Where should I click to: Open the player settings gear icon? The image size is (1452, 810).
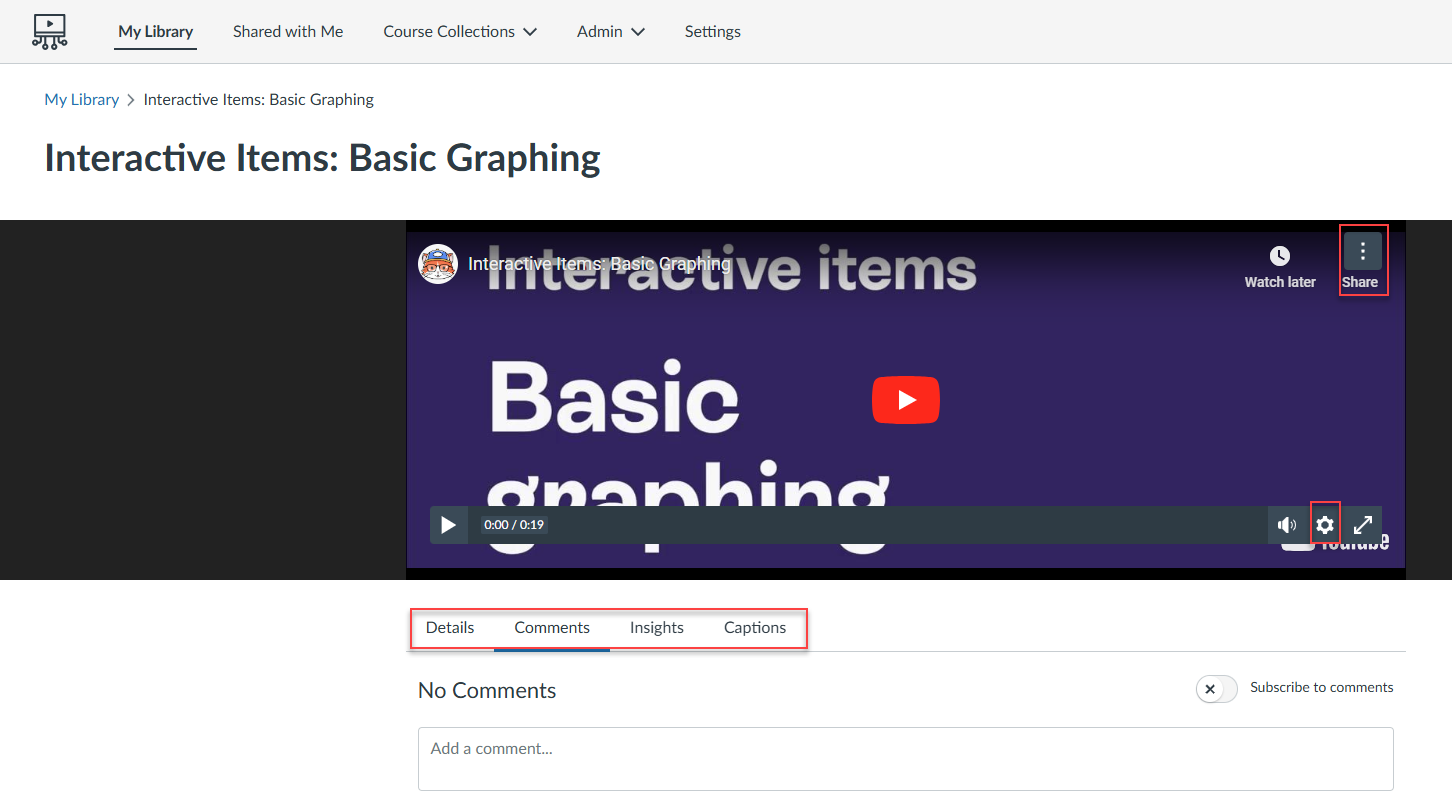point(1325,525)
